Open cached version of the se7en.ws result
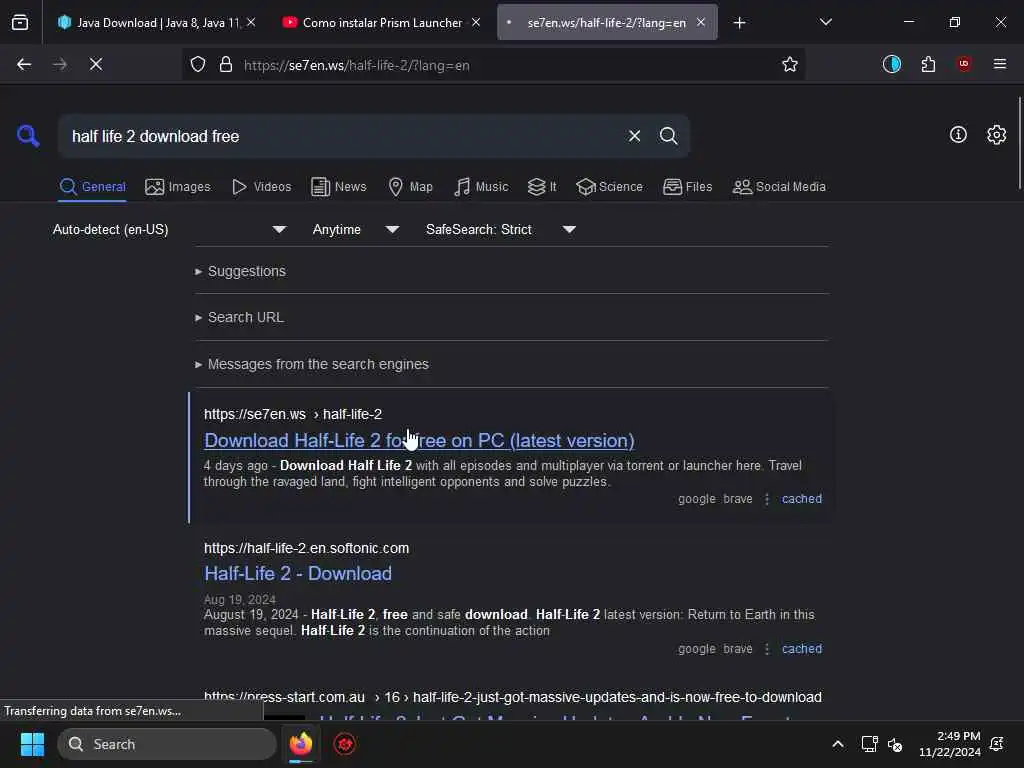1024x768 pixels. pos(801,499)
